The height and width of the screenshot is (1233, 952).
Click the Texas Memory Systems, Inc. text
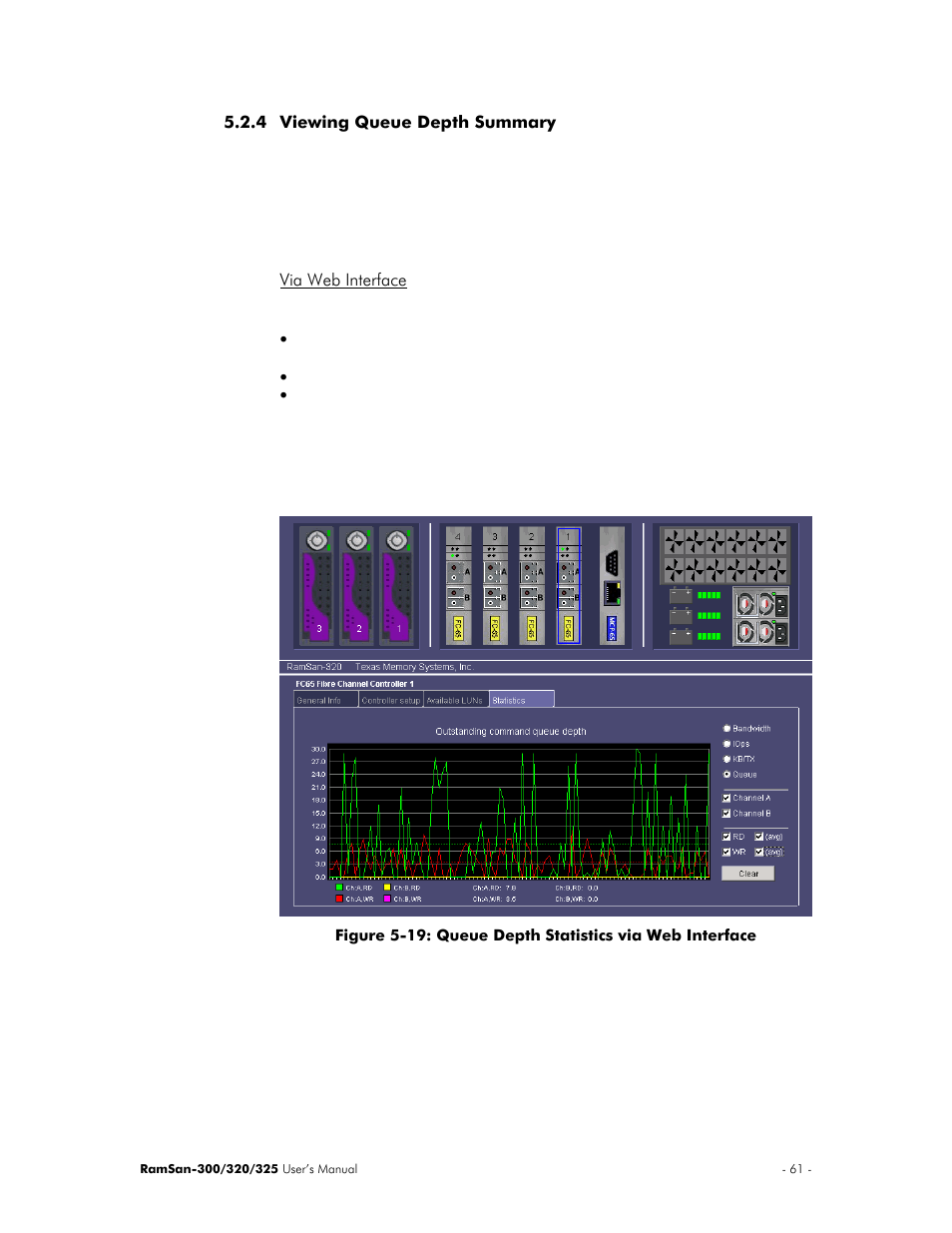coord(413,667)
